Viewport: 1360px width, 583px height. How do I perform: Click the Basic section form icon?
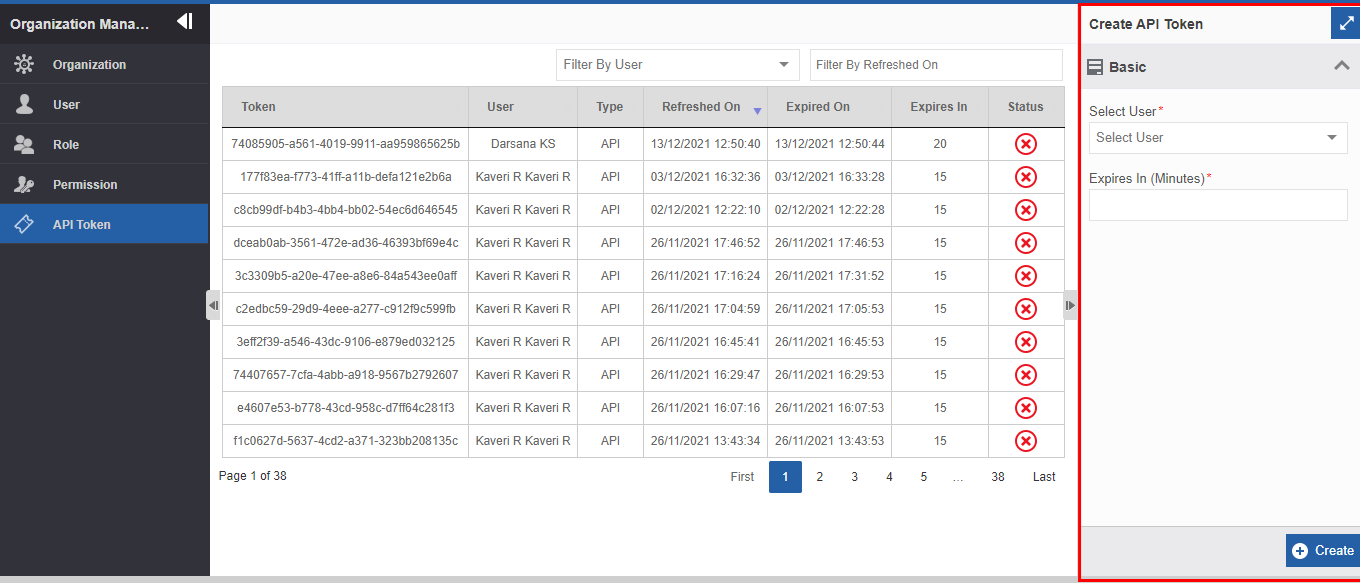click(x=1095, y=67)
